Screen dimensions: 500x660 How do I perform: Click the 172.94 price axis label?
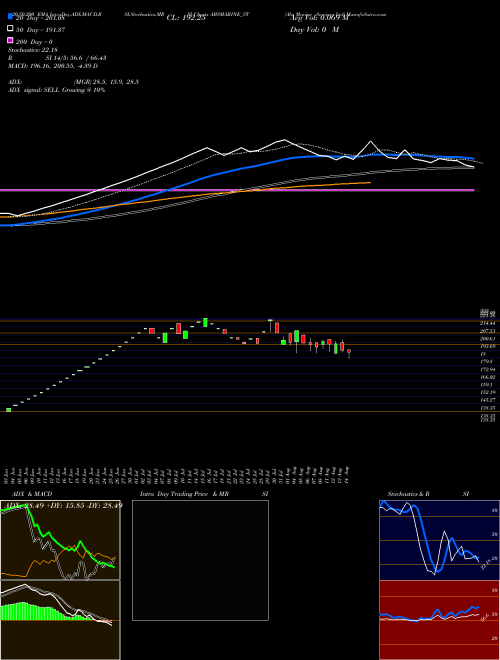[488, 369]
